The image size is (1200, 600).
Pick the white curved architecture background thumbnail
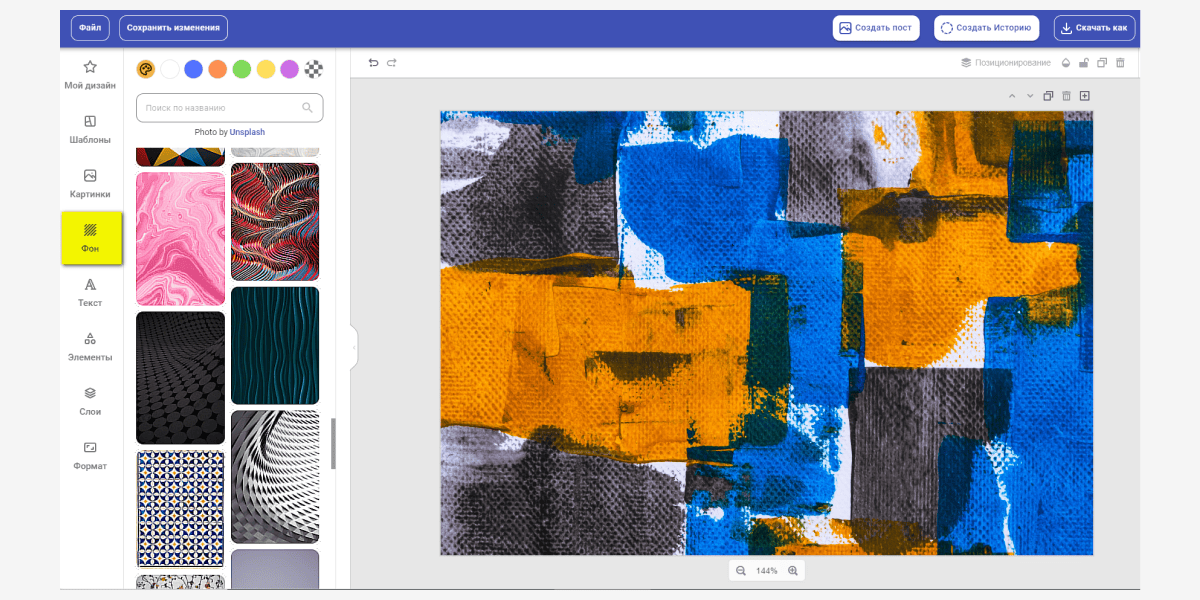pos(275,477)
